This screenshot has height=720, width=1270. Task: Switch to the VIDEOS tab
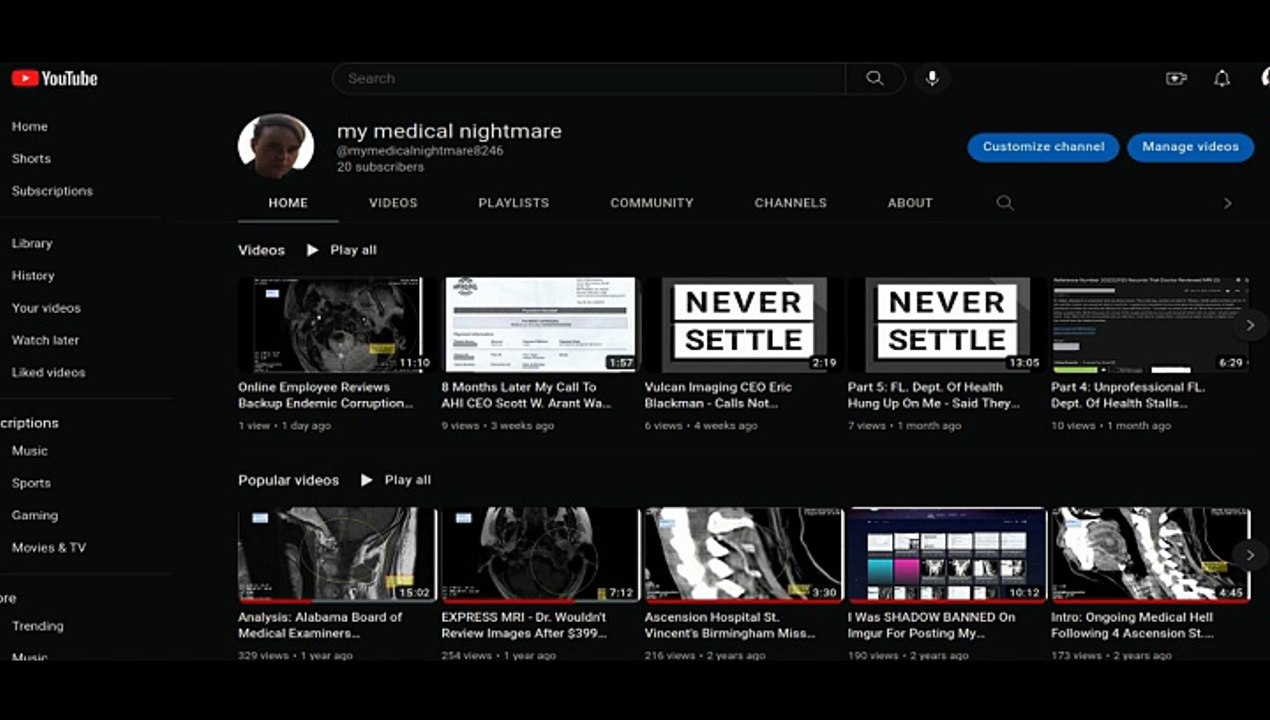pyautogui.click(x=393, y=203)
